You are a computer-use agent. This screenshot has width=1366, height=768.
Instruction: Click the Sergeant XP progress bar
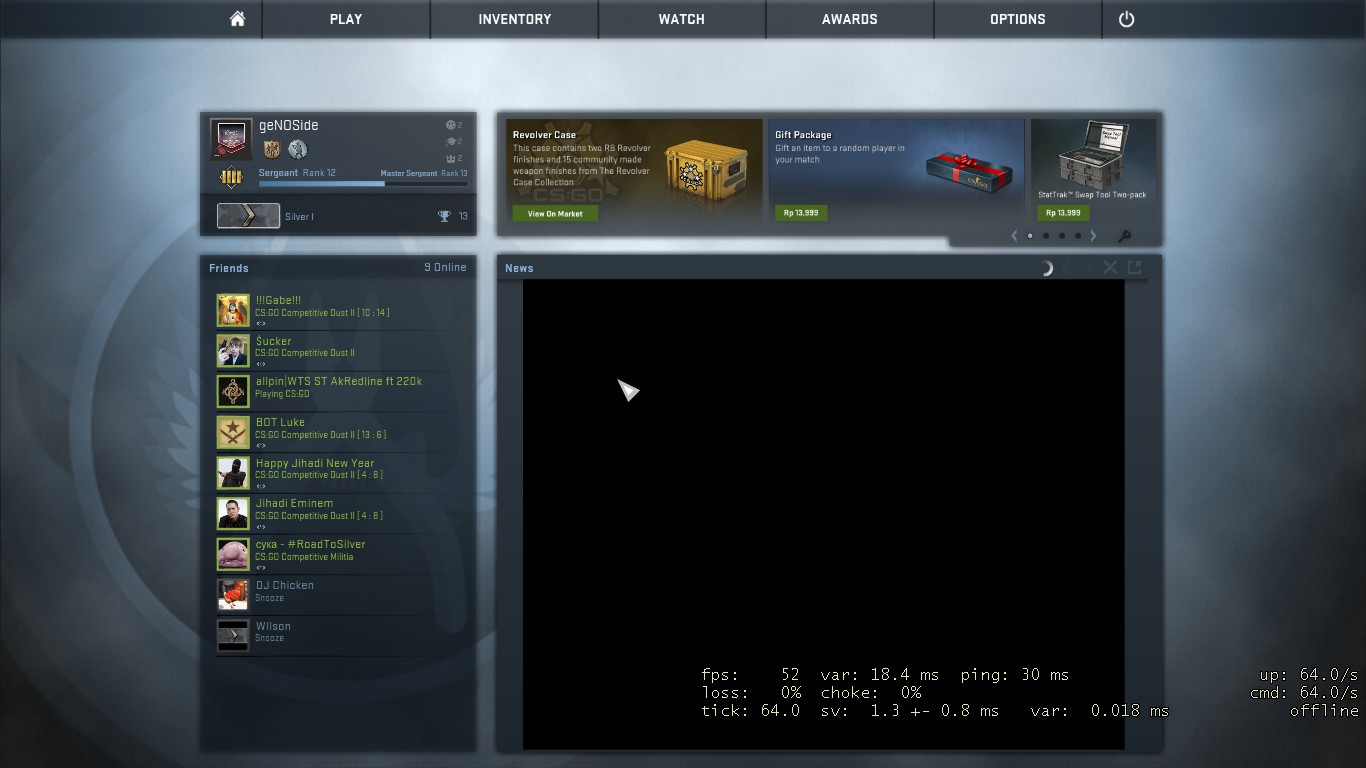click(363, 184)
